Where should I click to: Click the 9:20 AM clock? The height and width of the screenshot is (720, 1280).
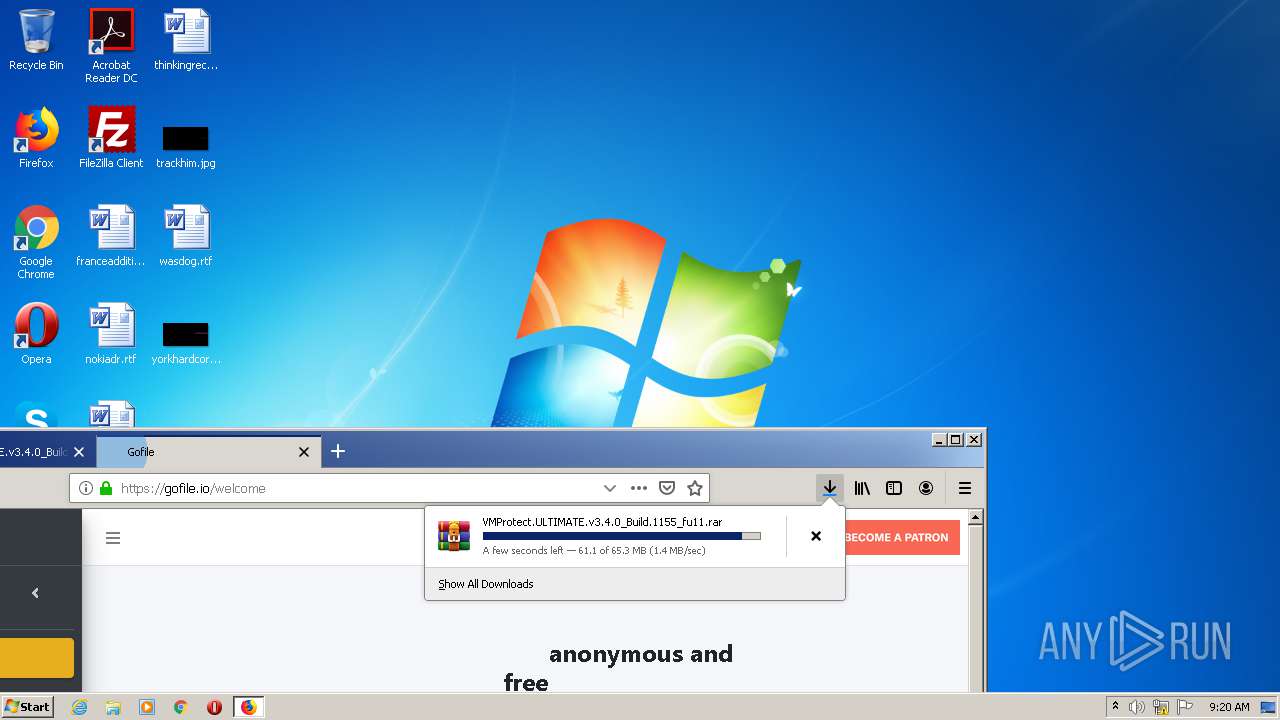(x=1229, y=707)
